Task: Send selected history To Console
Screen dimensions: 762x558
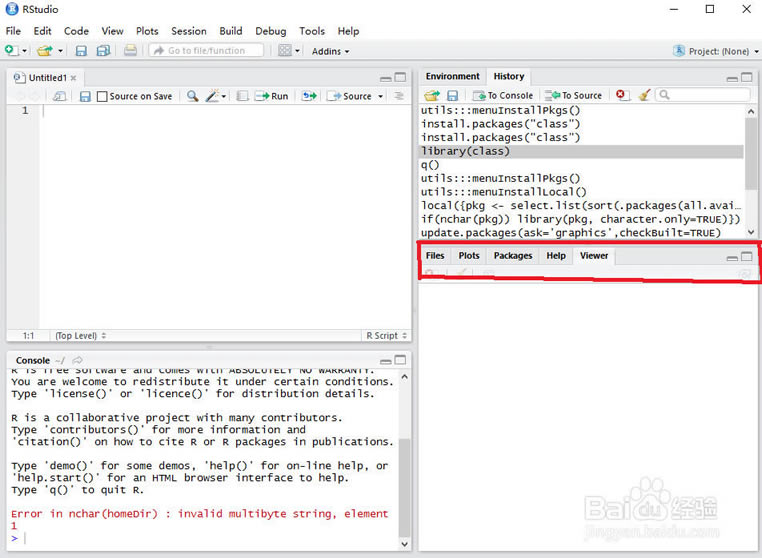Action: click(503, 95)
